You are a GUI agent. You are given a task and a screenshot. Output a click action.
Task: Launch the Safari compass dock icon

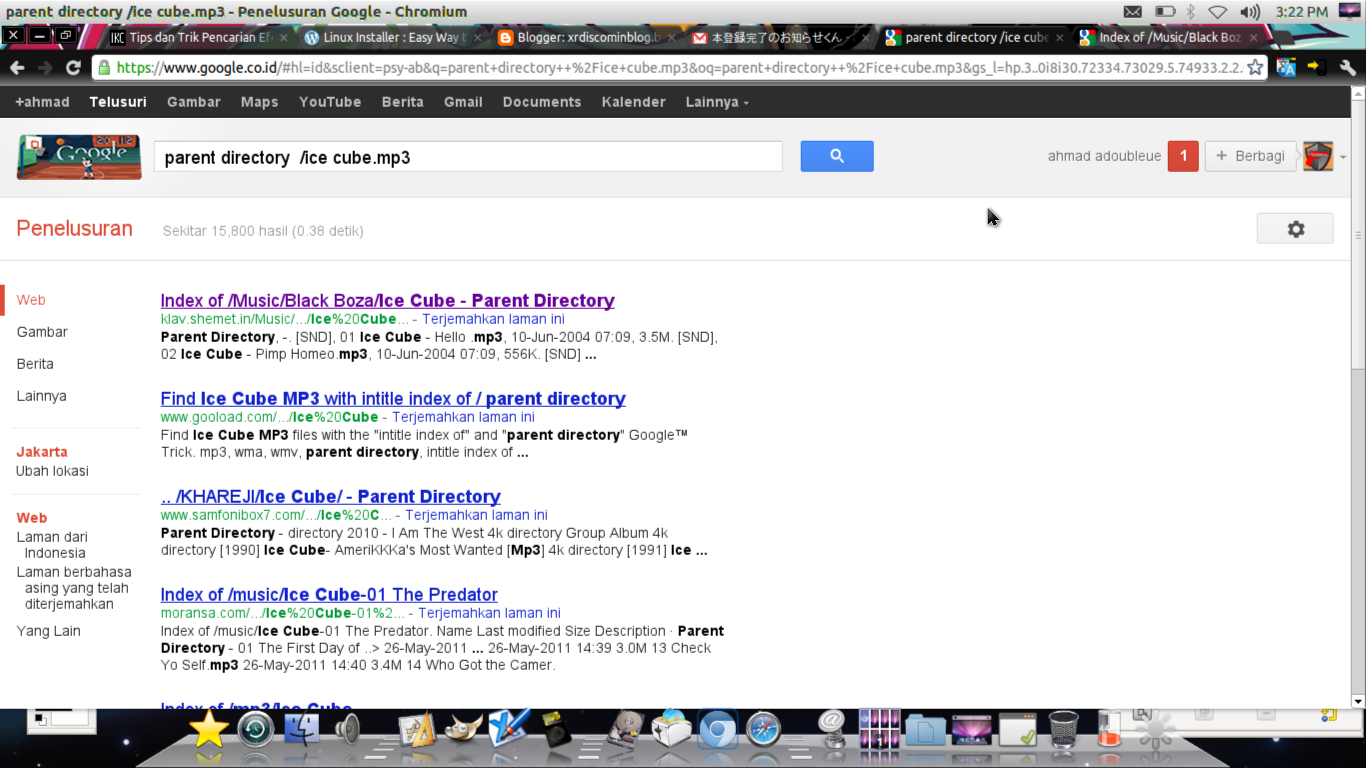coord(763,730)
